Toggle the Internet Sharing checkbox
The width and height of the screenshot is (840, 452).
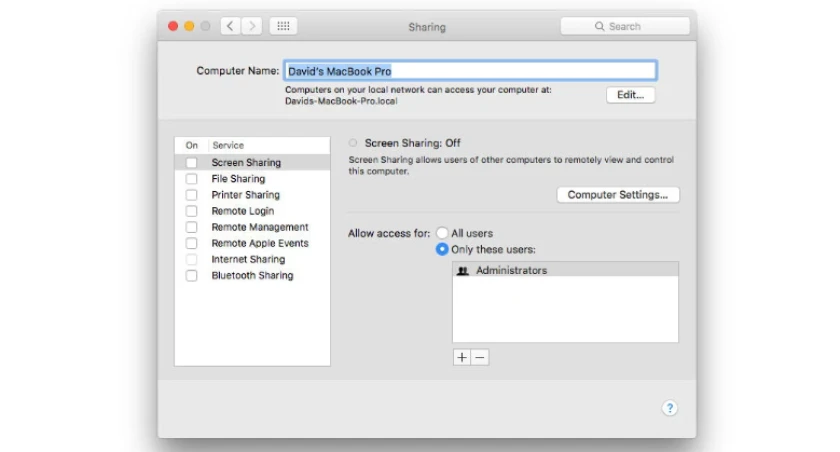point(191,259)
